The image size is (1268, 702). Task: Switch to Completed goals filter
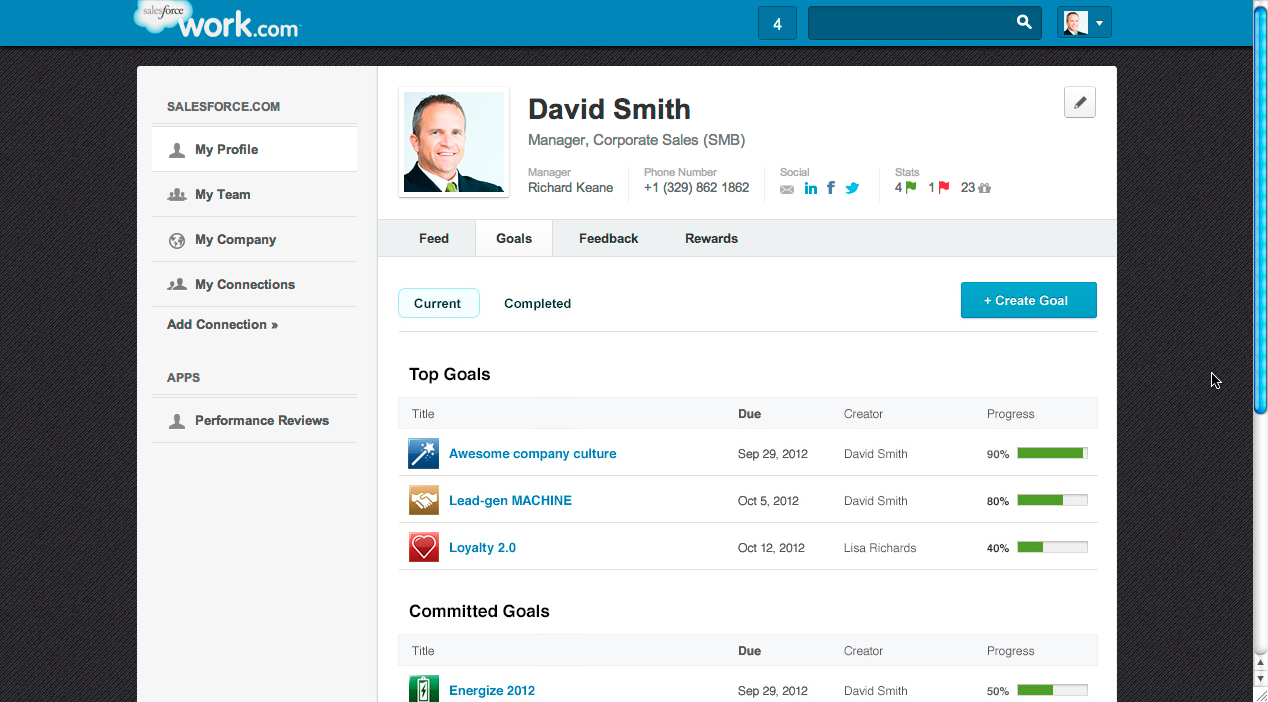coord(537,303)
